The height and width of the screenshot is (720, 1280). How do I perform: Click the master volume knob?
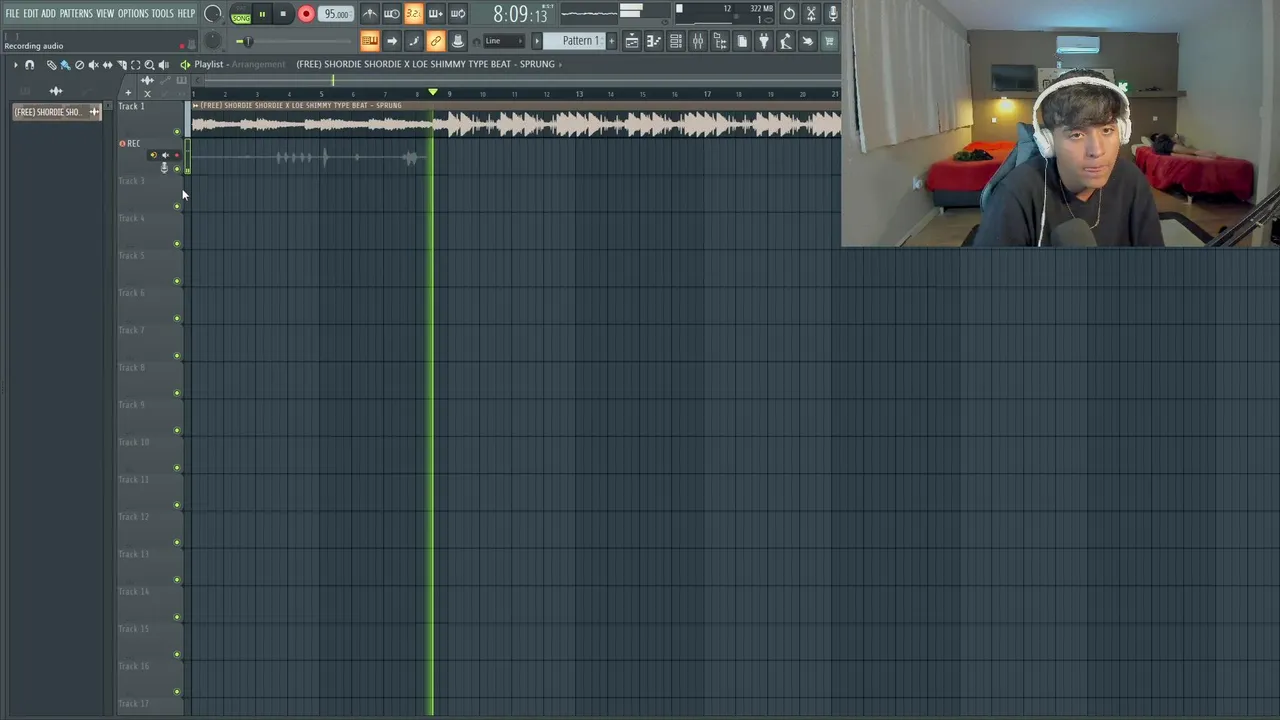click(212, 14)
